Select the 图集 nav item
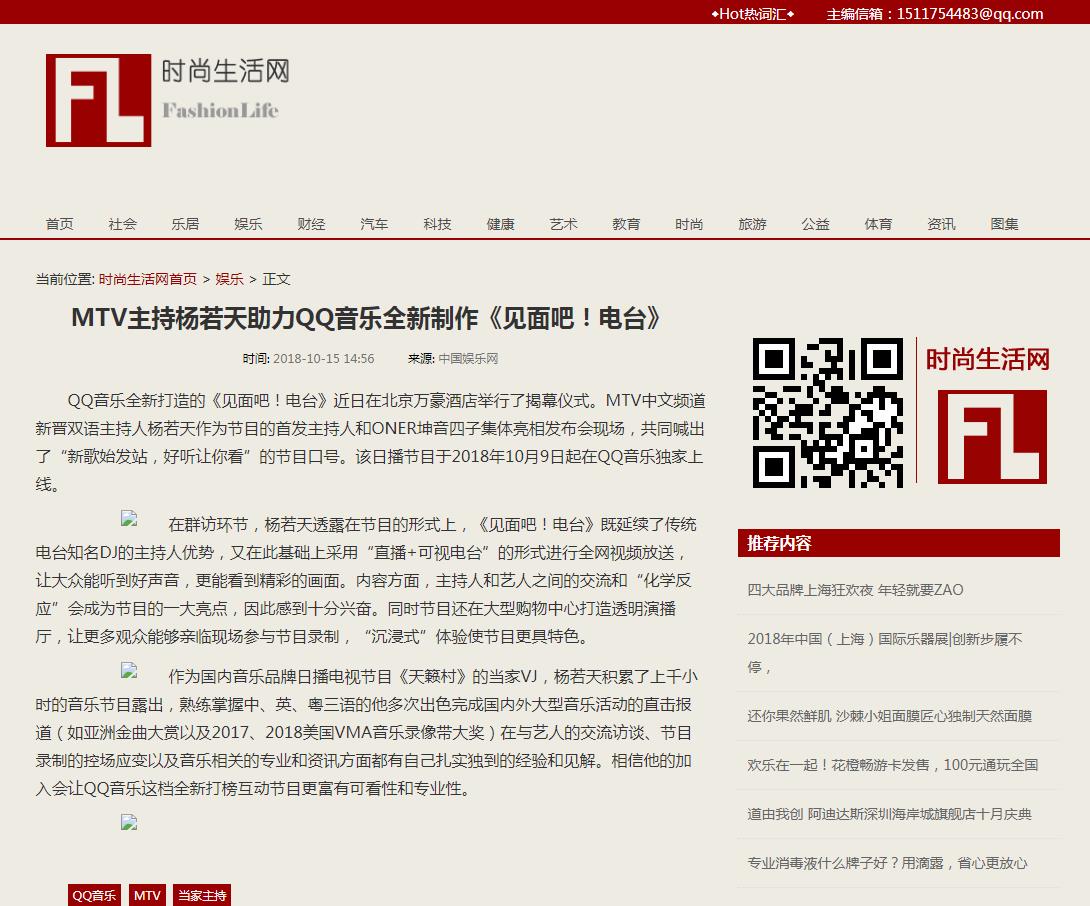This screenshot has height=906, width=1090. [x=1004, y=224]
